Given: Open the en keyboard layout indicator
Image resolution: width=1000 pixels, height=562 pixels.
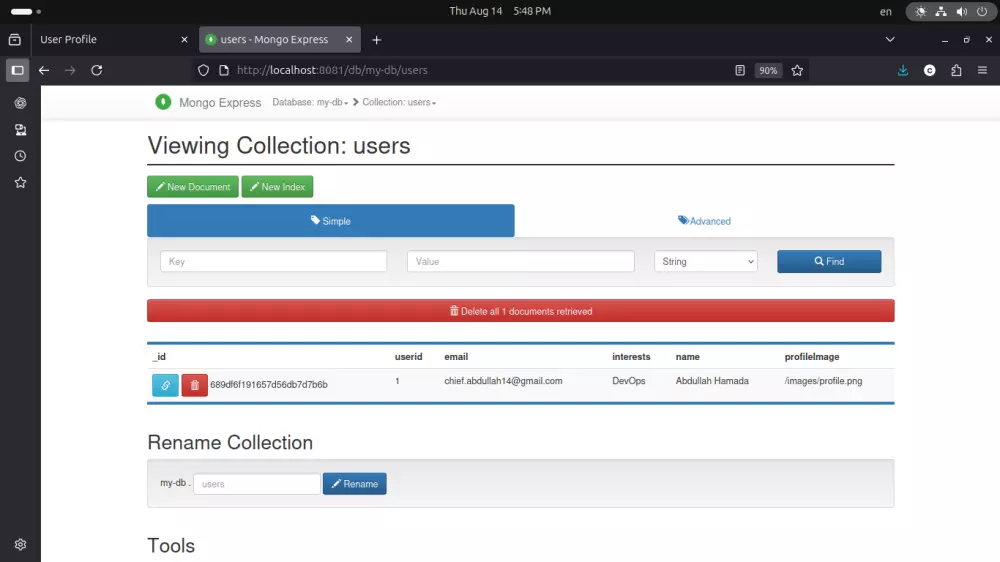Looking at the screenshot, I should (886, 11).
